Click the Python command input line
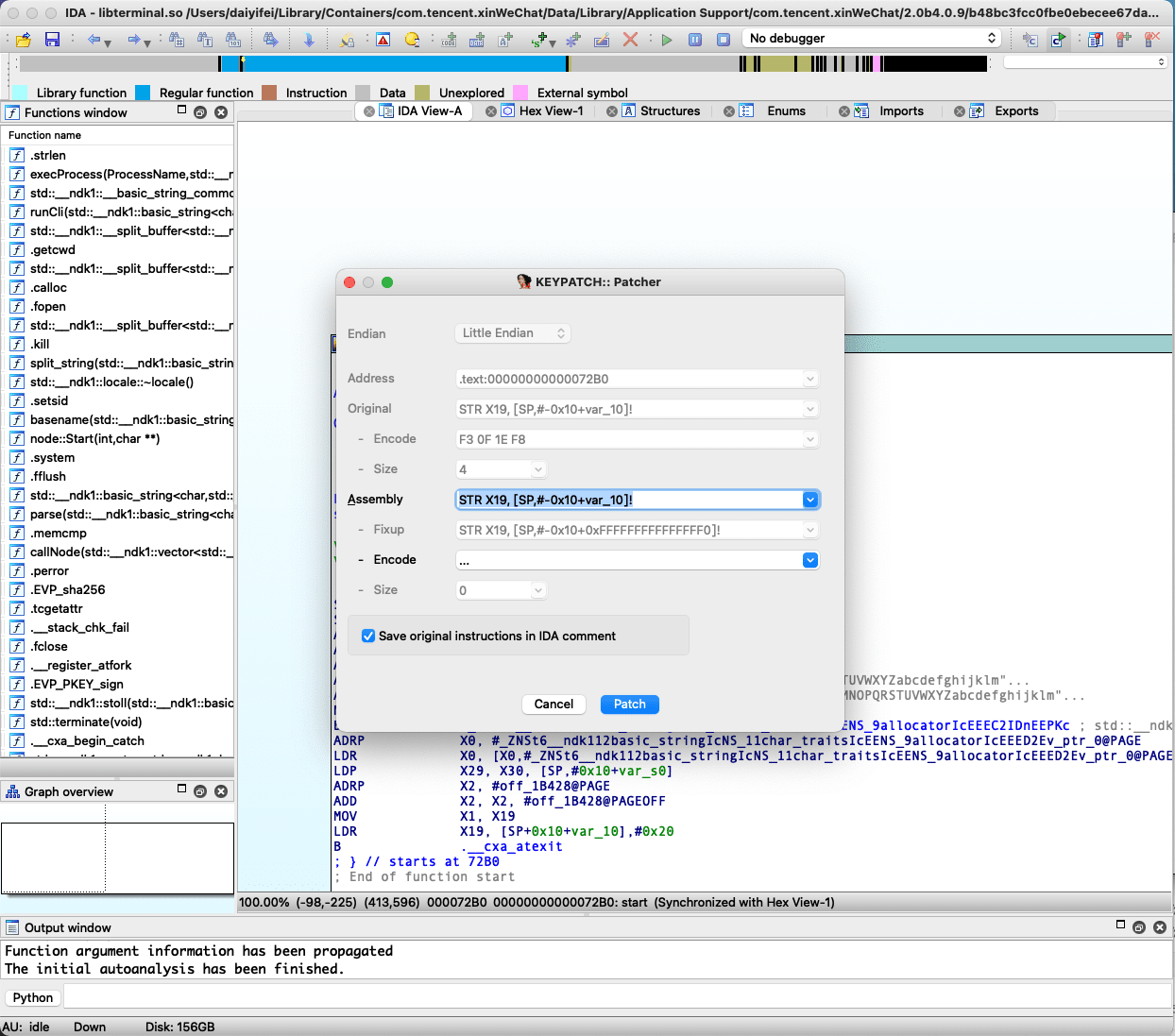 (618, 997)
